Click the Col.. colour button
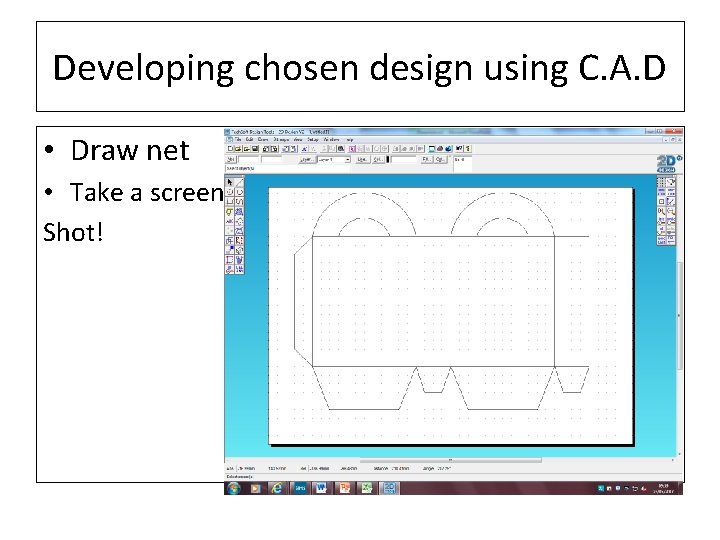Screen dimensions: 720x540 coord(378,160)
